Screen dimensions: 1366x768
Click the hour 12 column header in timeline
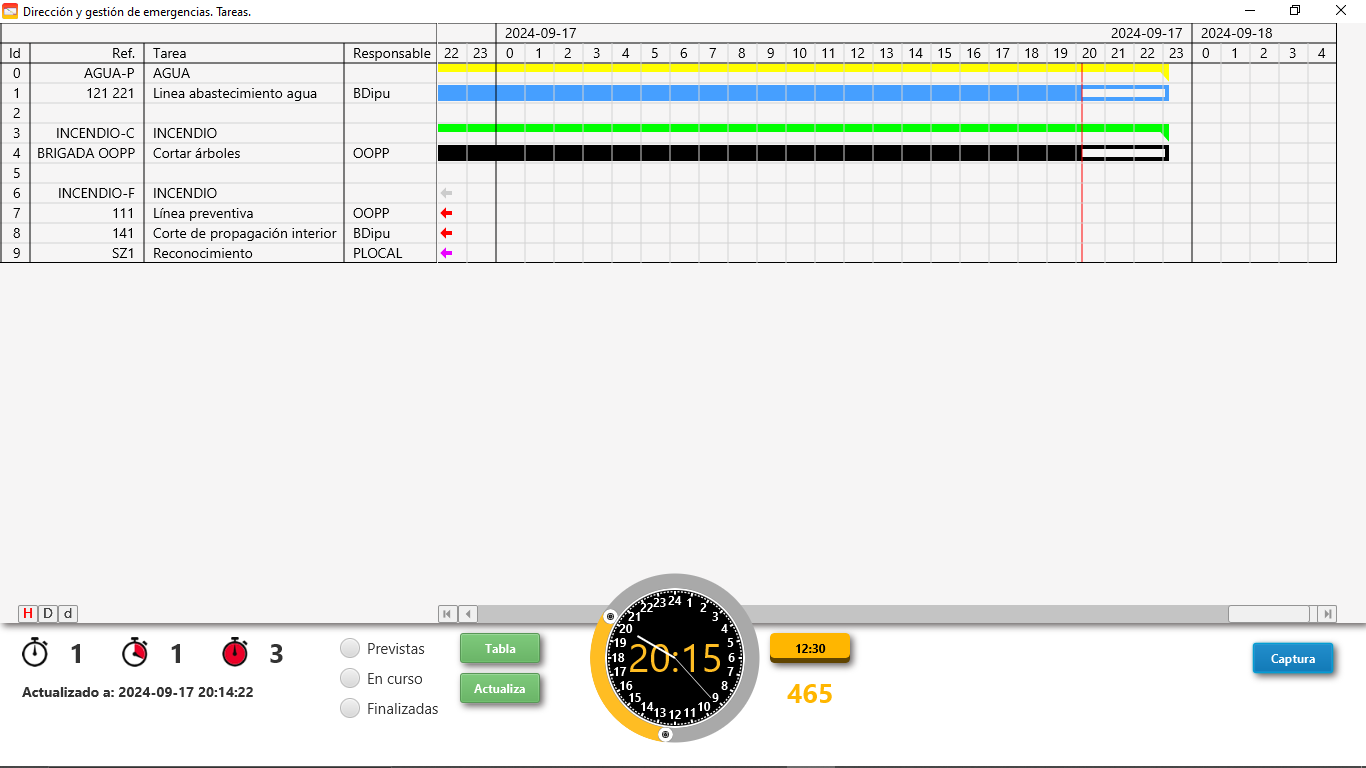coord(857,53)
